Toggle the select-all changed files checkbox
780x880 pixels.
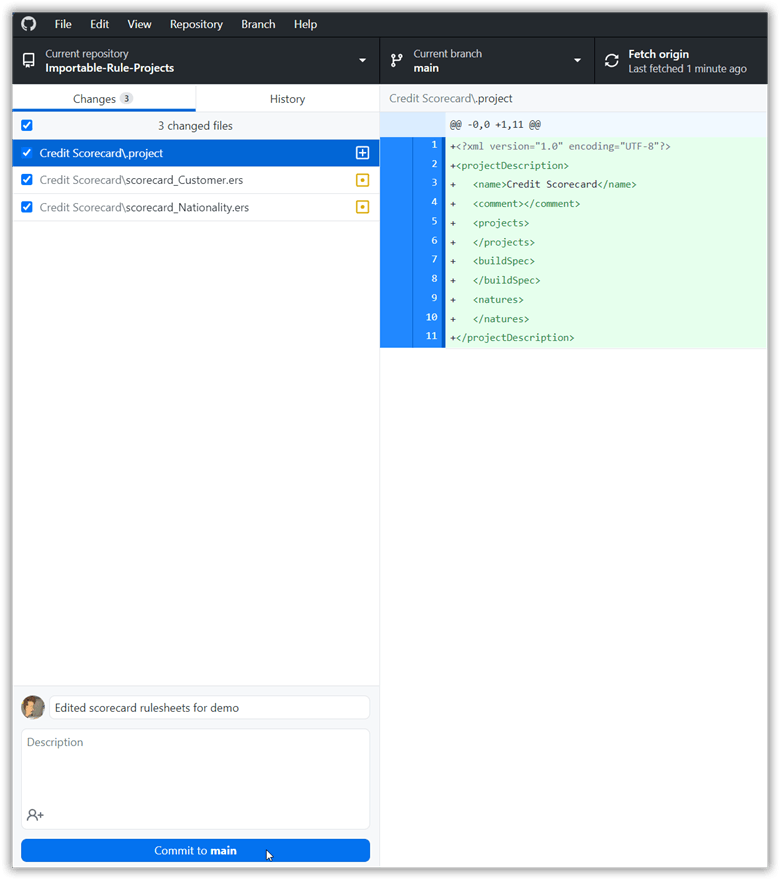click(27, 125)
